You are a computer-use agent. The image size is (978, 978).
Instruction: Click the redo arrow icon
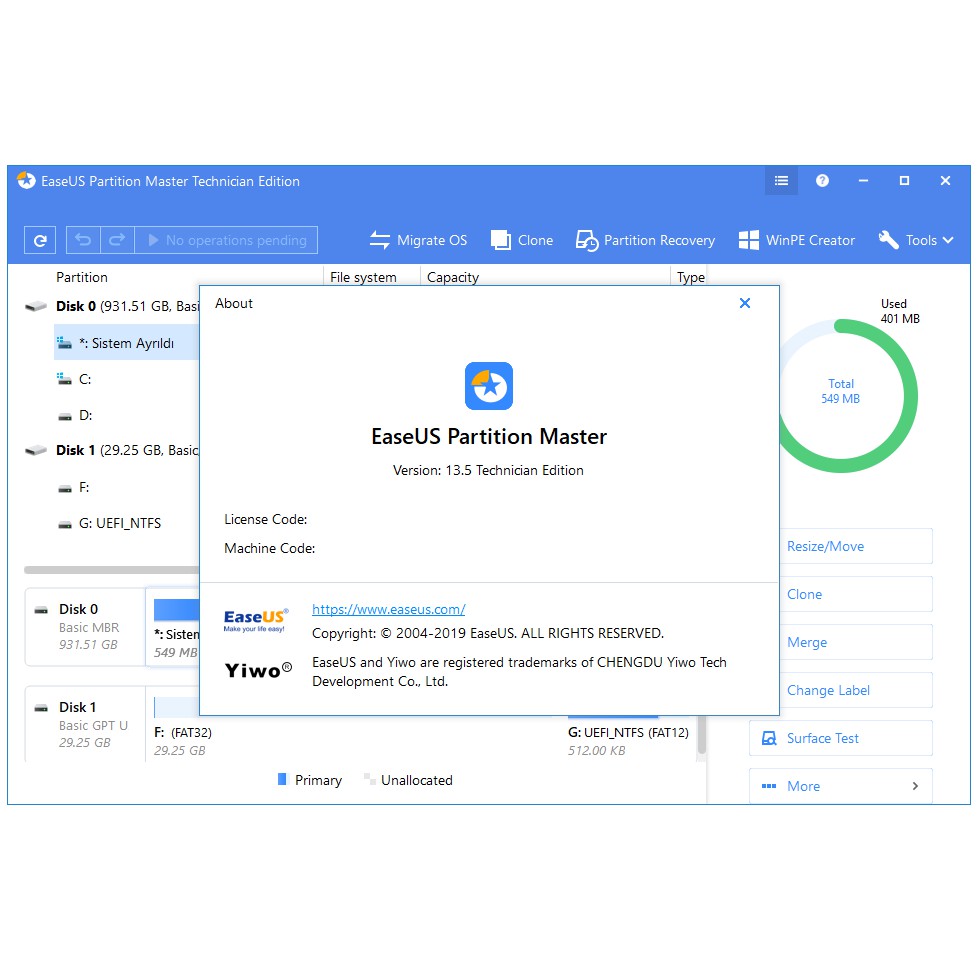(x=117, y=240)
